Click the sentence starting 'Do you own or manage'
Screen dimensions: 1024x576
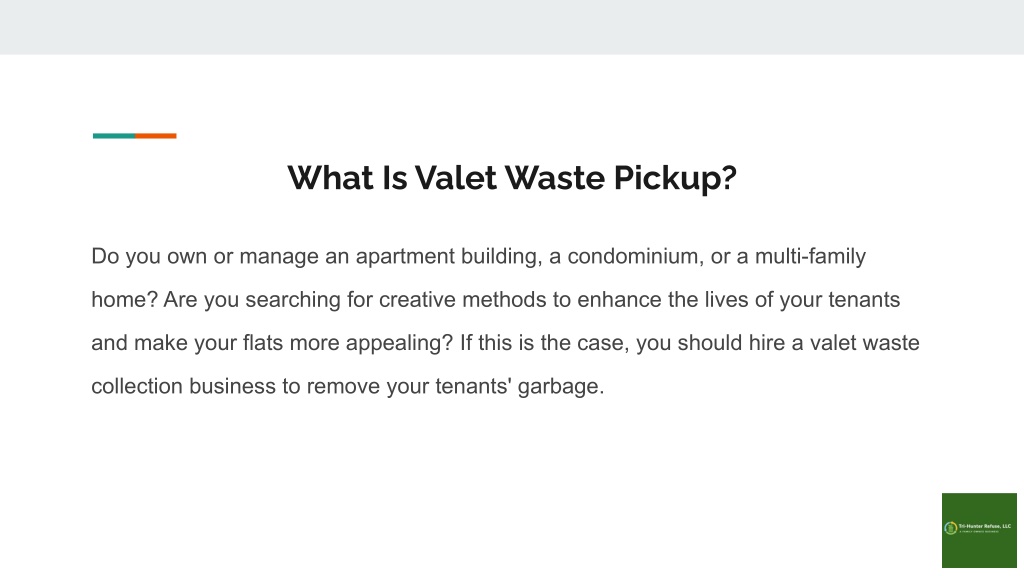(x=479, y=278)
